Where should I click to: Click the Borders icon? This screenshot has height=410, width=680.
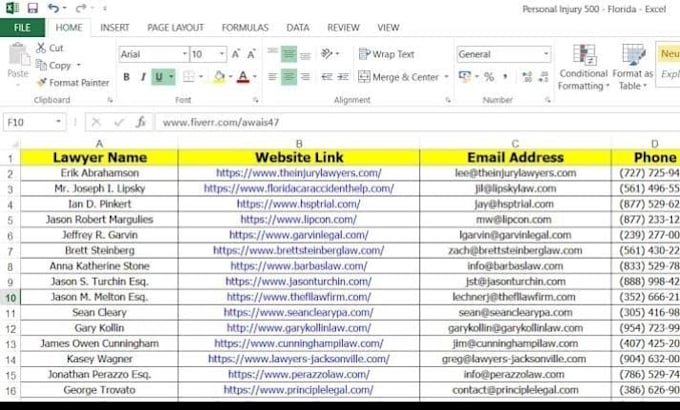pos(189,77)
